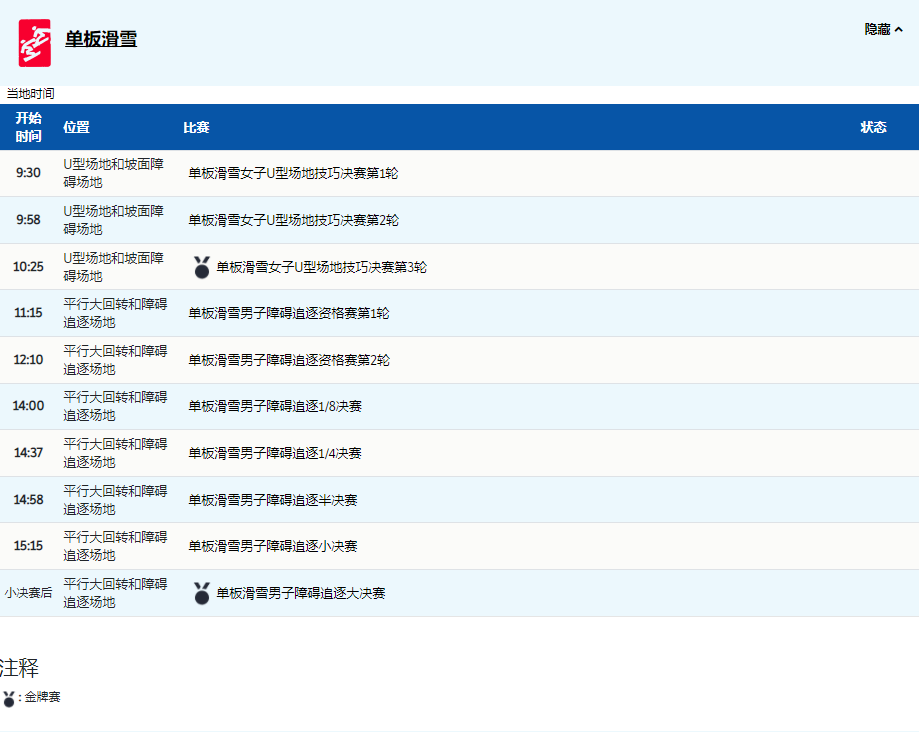Image resolution: width=919 pixels, height=732 pixels.
Task: Open 单板滑雪男子障碍追逐资格赛第2轮 event
Action: (x=289, y=360)
